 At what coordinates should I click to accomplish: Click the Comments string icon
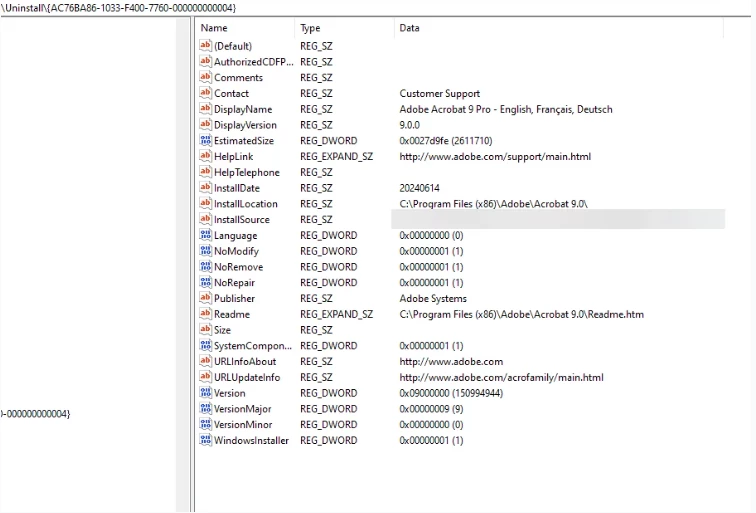(205, 77)
